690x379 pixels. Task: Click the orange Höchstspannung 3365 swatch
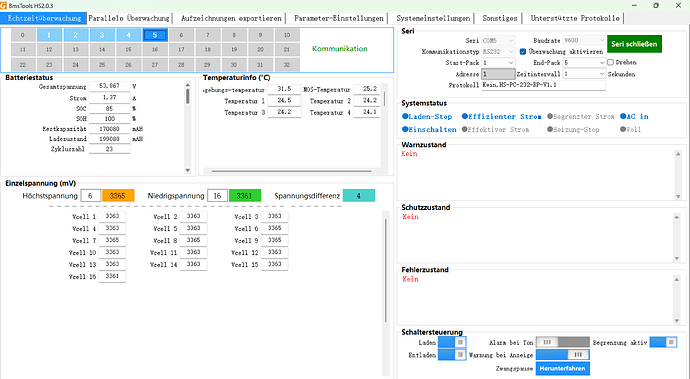118,196
